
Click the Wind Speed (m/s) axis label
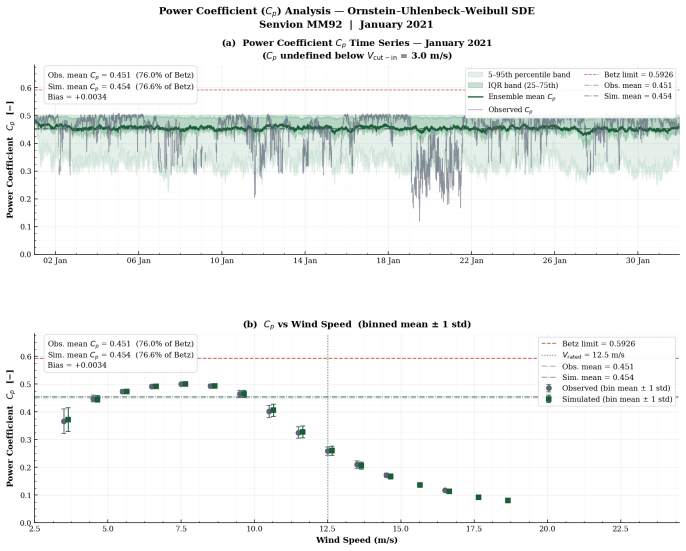point(357,540)
